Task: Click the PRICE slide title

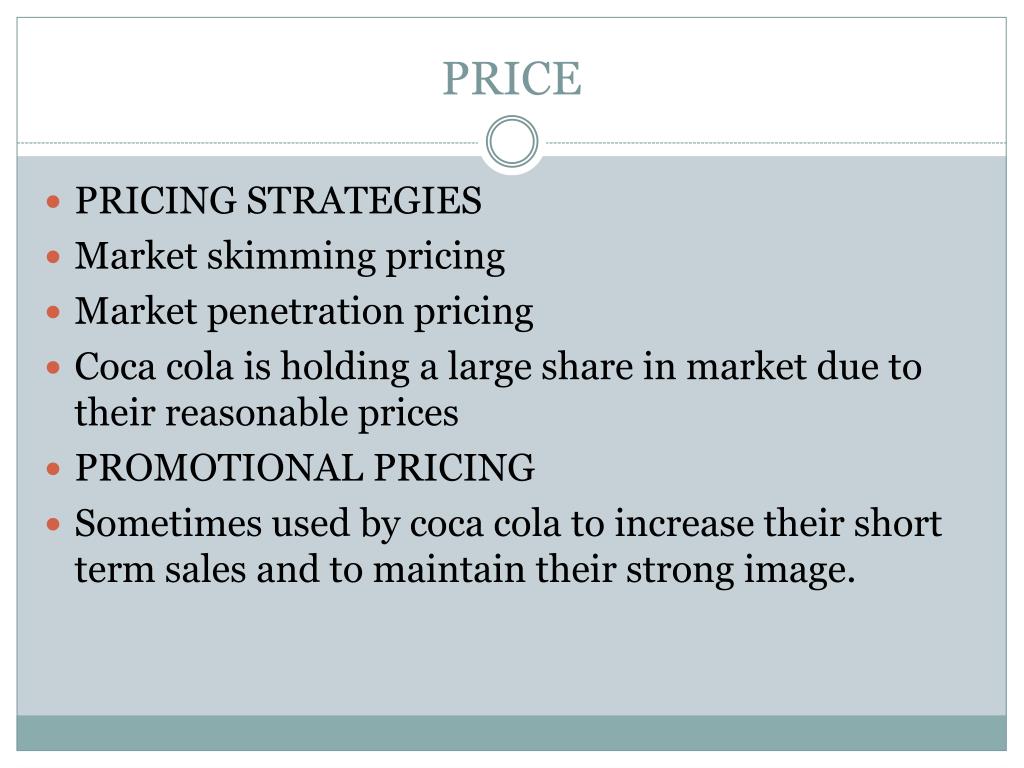Action: coord(512,79)
